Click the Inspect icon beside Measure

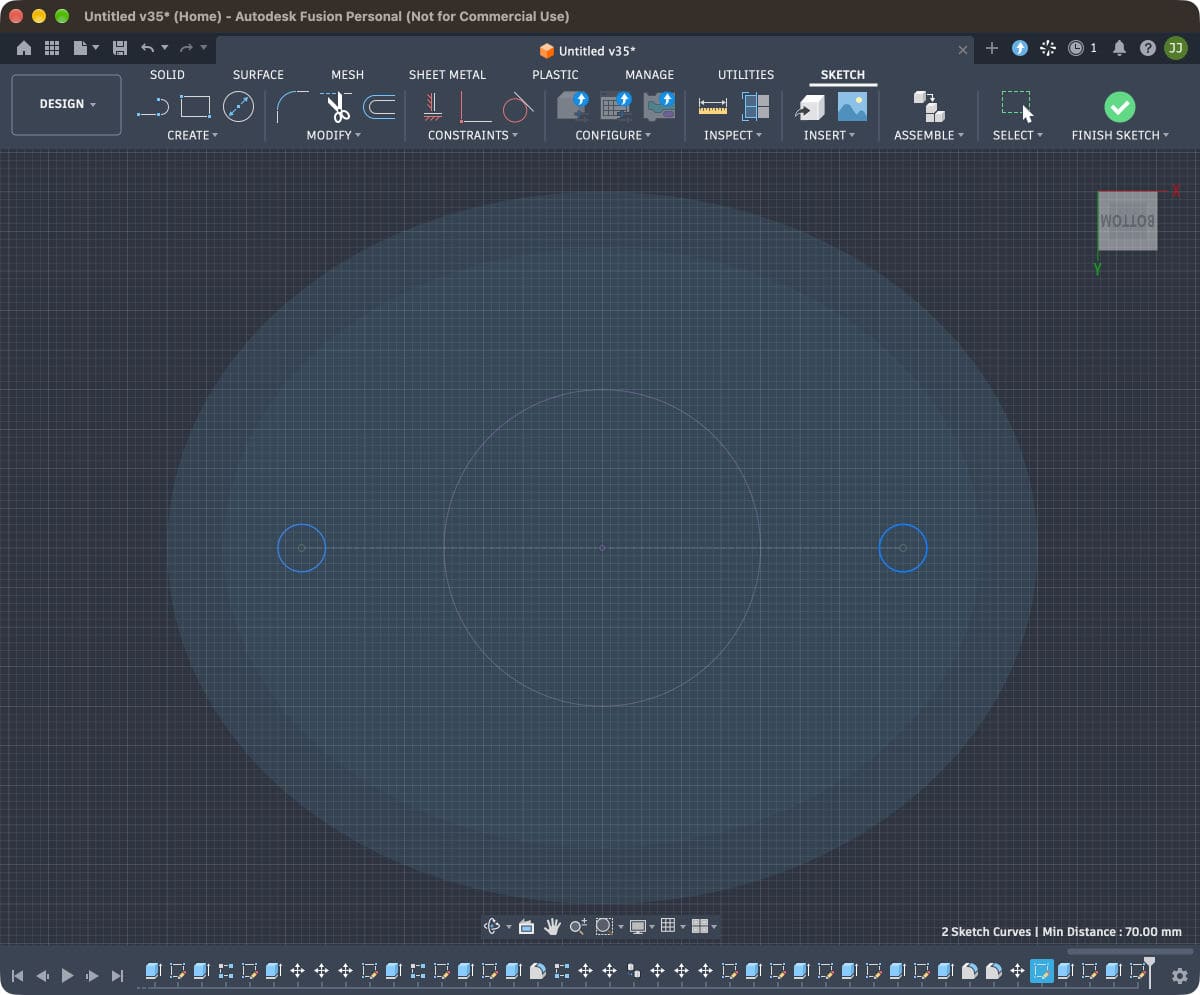coord(755,107)
